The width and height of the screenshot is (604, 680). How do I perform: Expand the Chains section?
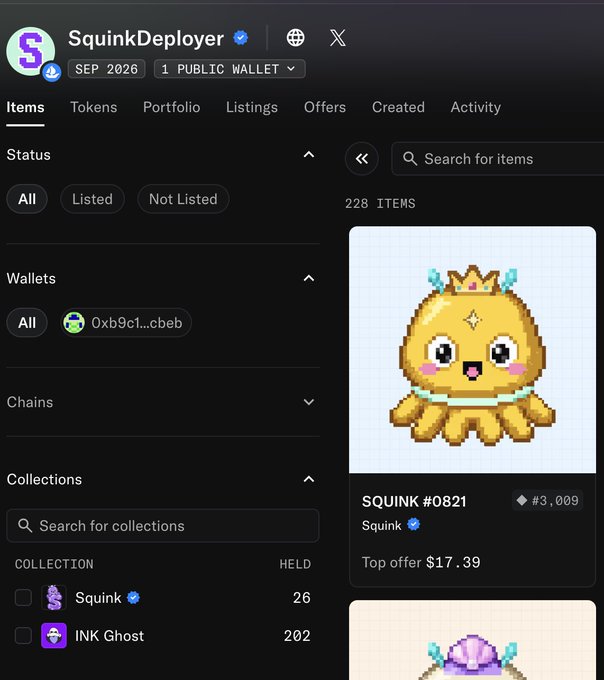point(309,402)
